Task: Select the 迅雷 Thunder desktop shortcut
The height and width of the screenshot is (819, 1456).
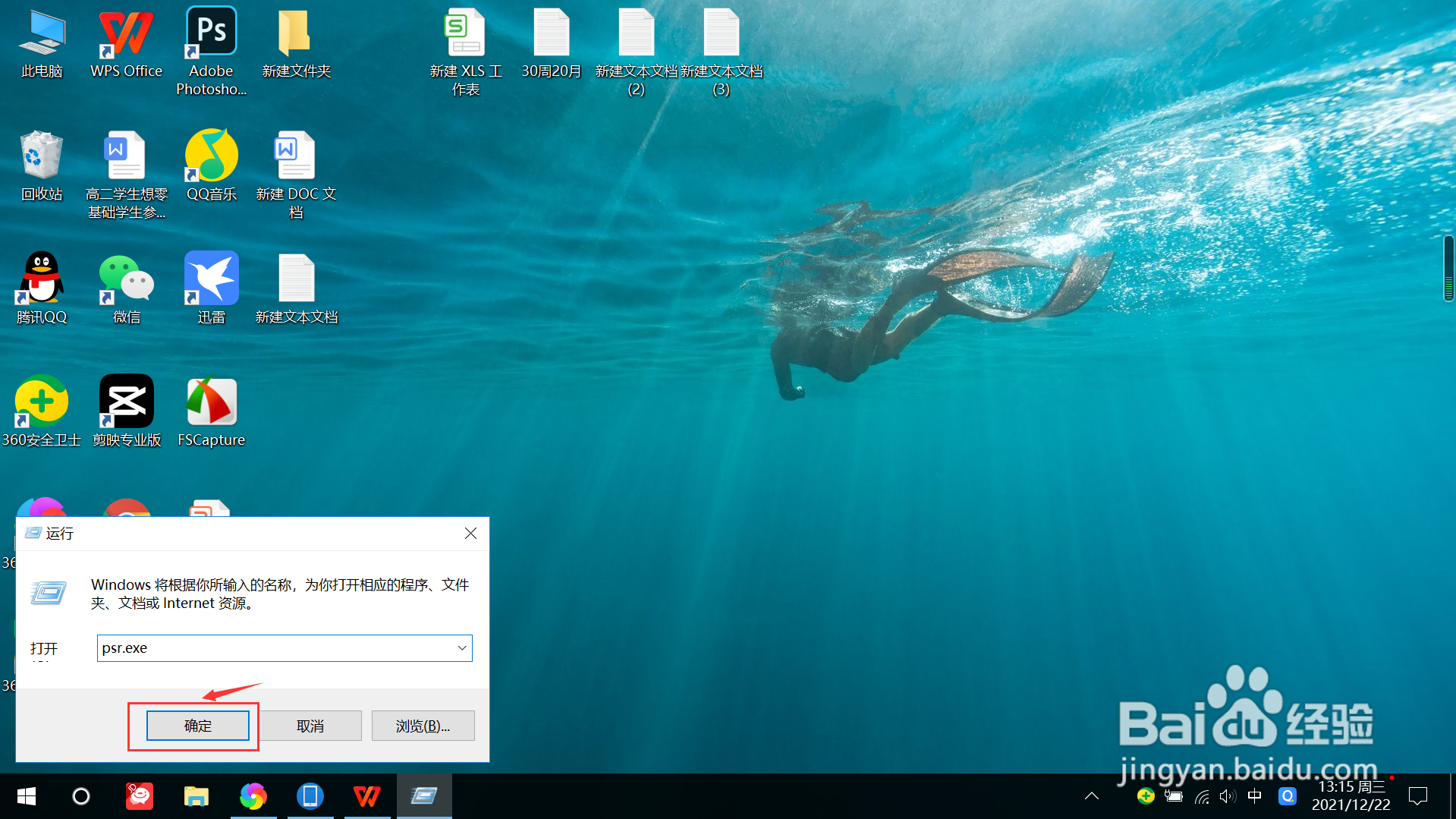Action: pyautogui.click(x=211, y=288)
